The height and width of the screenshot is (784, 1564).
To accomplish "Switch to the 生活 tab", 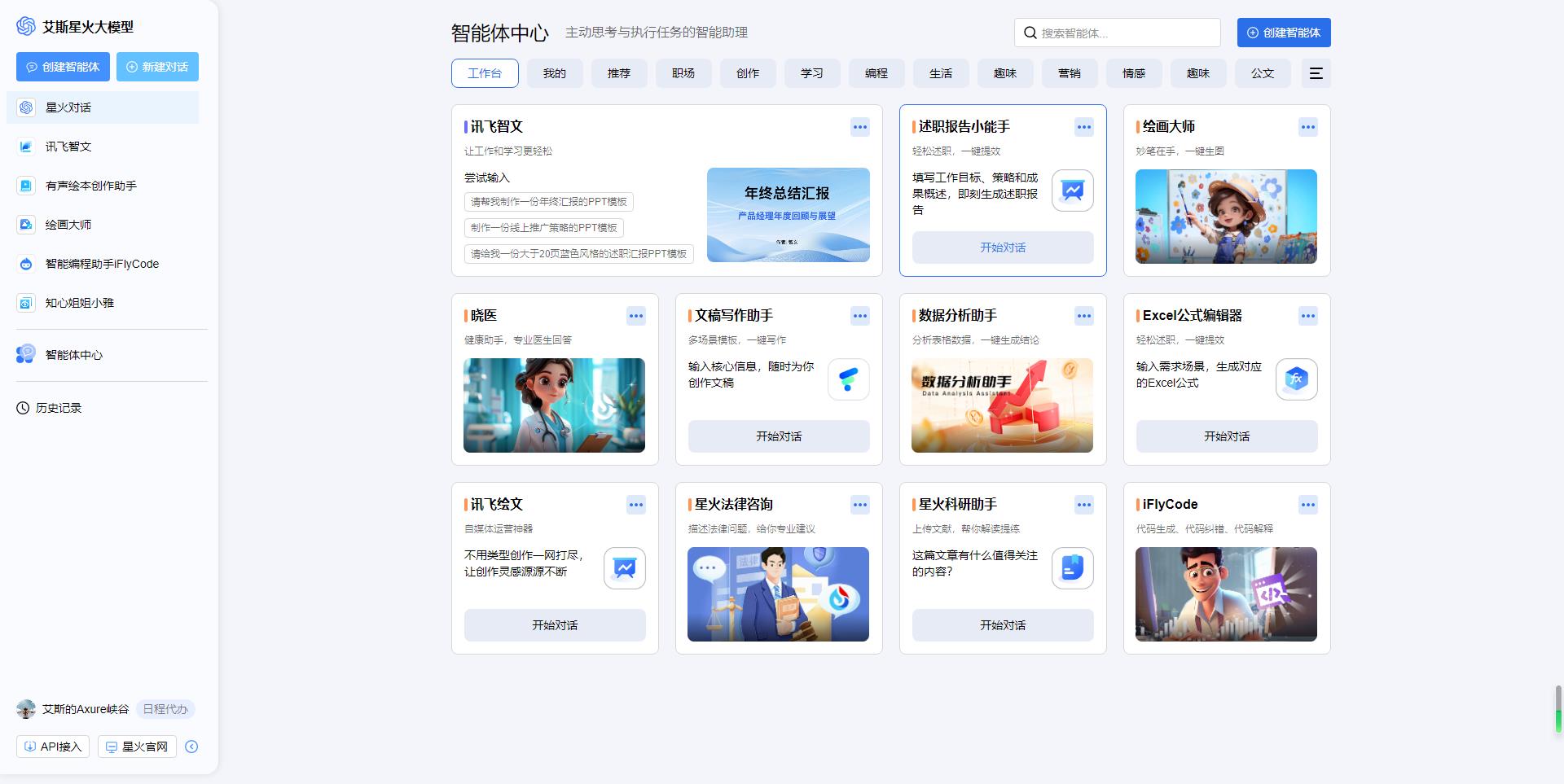I will coord(941,73).
